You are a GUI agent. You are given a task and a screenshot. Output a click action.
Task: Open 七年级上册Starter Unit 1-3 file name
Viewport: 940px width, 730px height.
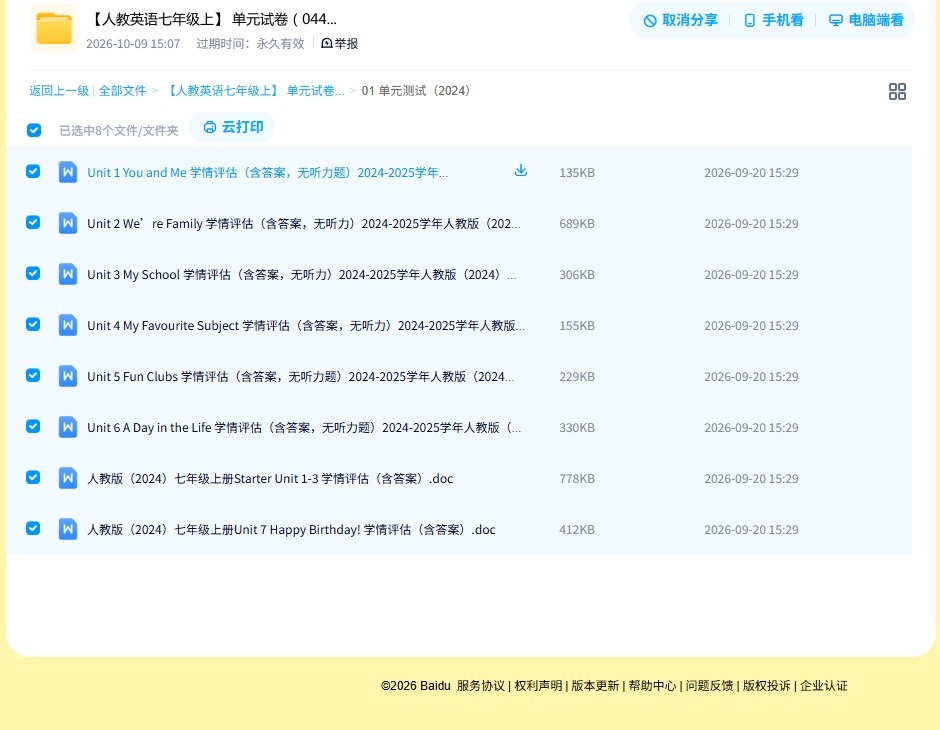(270, 478)
